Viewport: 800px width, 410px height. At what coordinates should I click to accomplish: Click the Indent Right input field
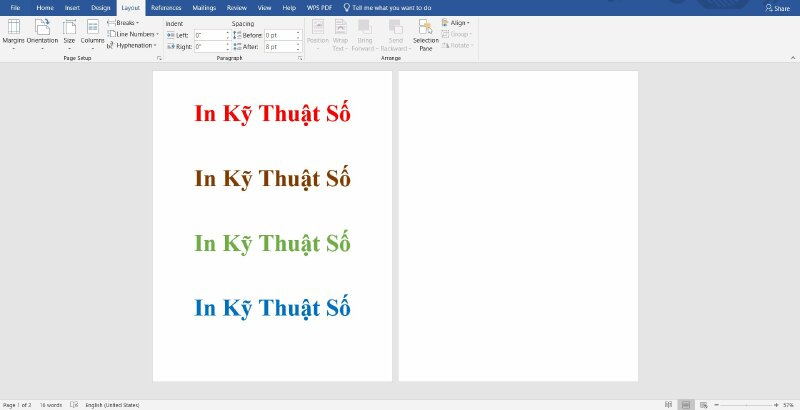pyautogui.click(x=209, y=46)
